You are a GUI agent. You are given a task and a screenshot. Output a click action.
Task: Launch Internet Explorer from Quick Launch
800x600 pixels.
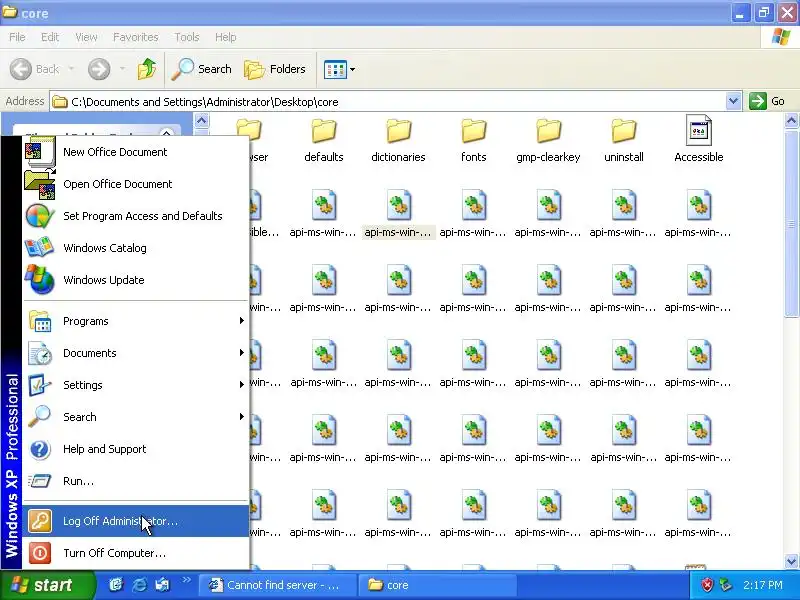pos(139,585)
